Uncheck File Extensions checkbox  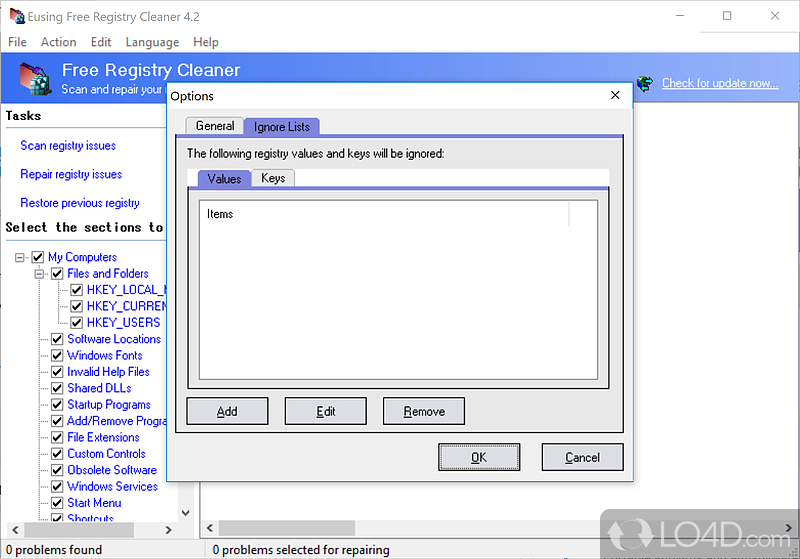pyautogui.click(x=57, y=438)
